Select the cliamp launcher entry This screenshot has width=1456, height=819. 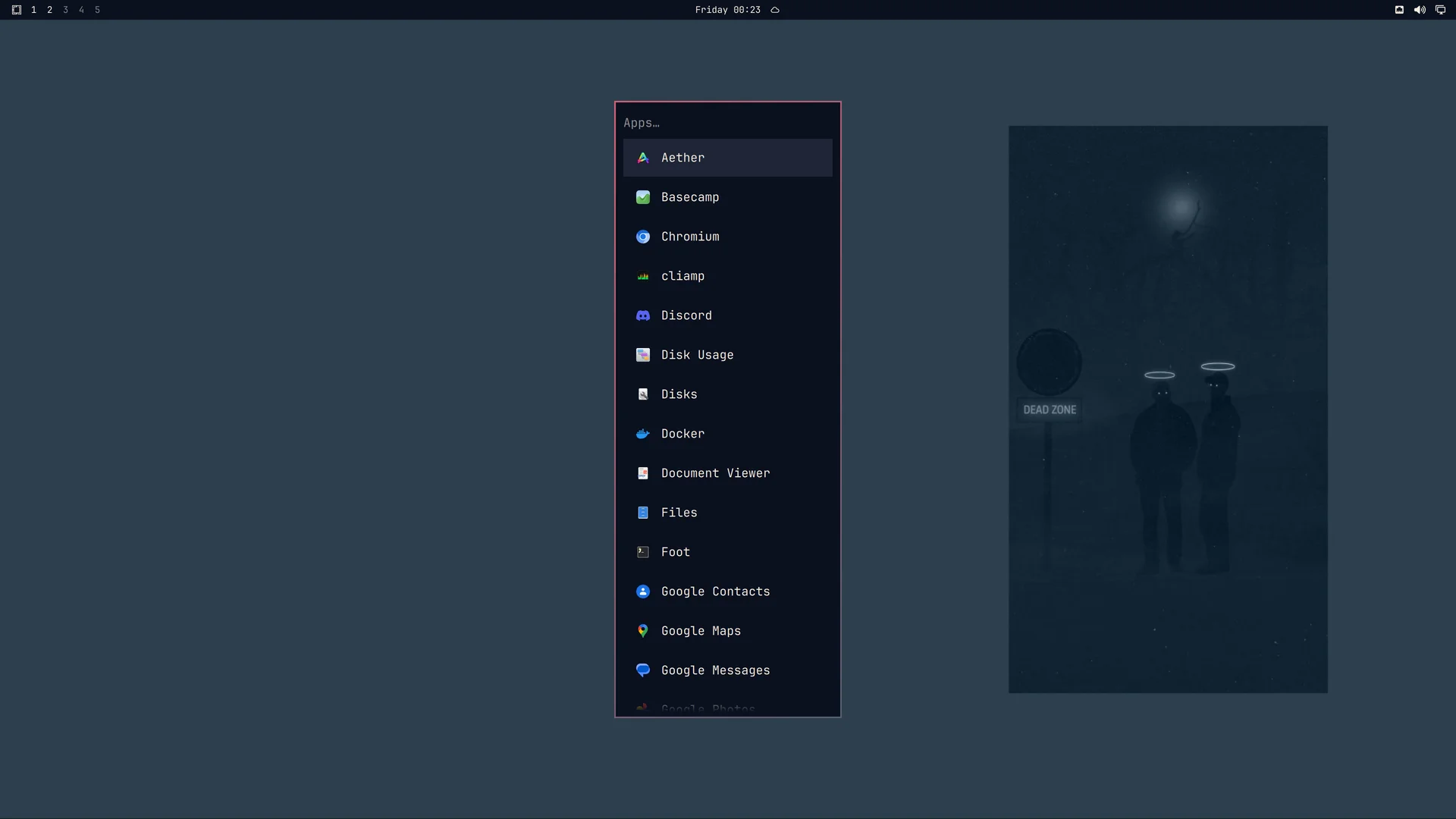pyautogui.click(x=727, y=276)
